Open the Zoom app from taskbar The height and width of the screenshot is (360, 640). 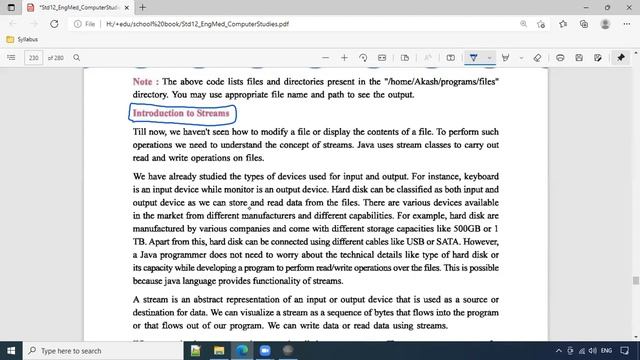265,351
